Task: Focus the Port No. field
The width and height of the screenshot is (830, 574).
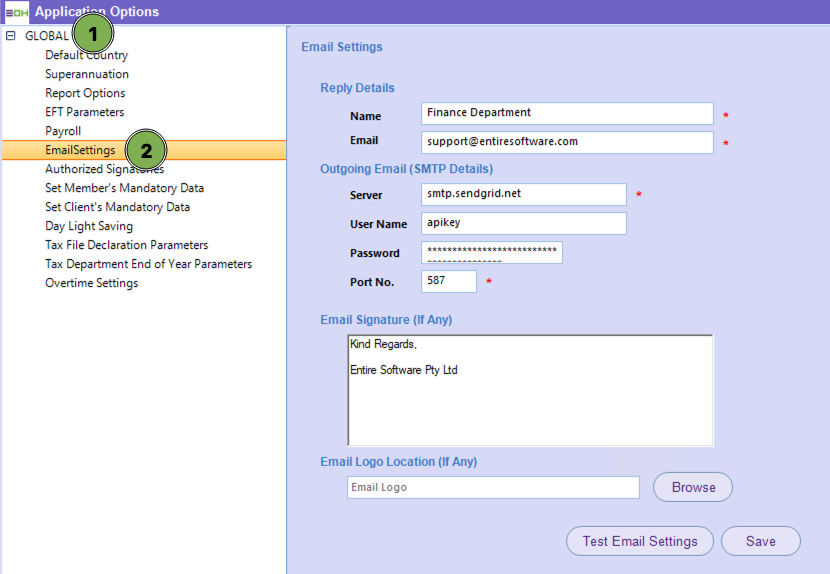Action: [x=448, y=282]
